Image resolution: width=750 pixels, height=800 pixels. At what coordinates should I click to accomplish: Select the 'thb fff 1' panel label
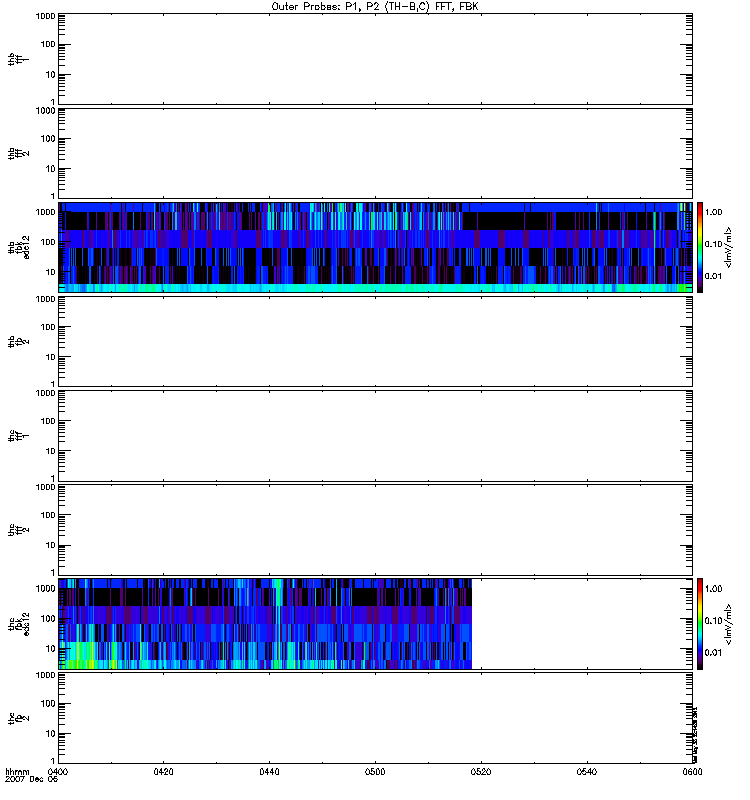coord(18,59)
